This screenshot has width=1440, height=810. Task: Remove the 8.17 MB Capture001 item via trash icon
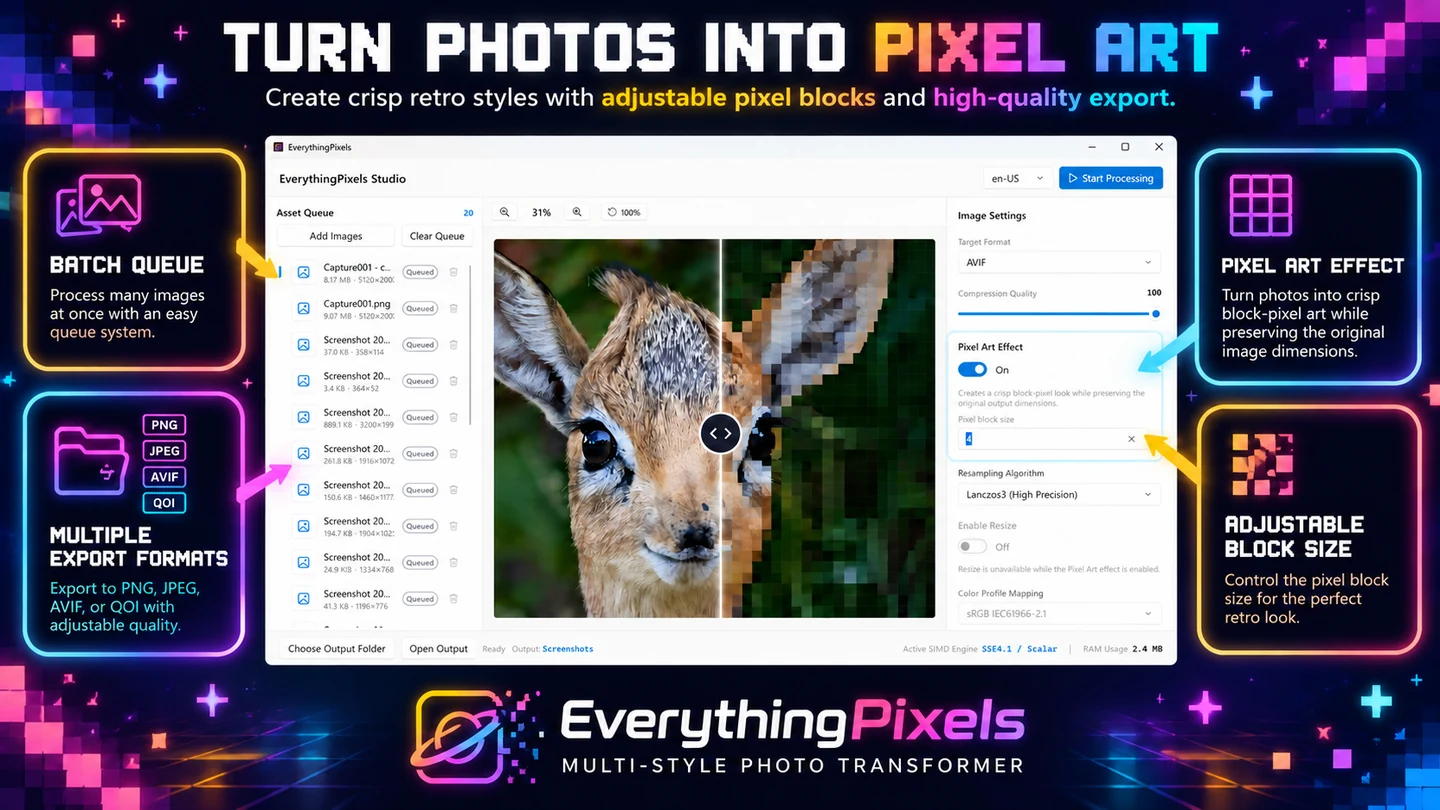tap(453, 272)
